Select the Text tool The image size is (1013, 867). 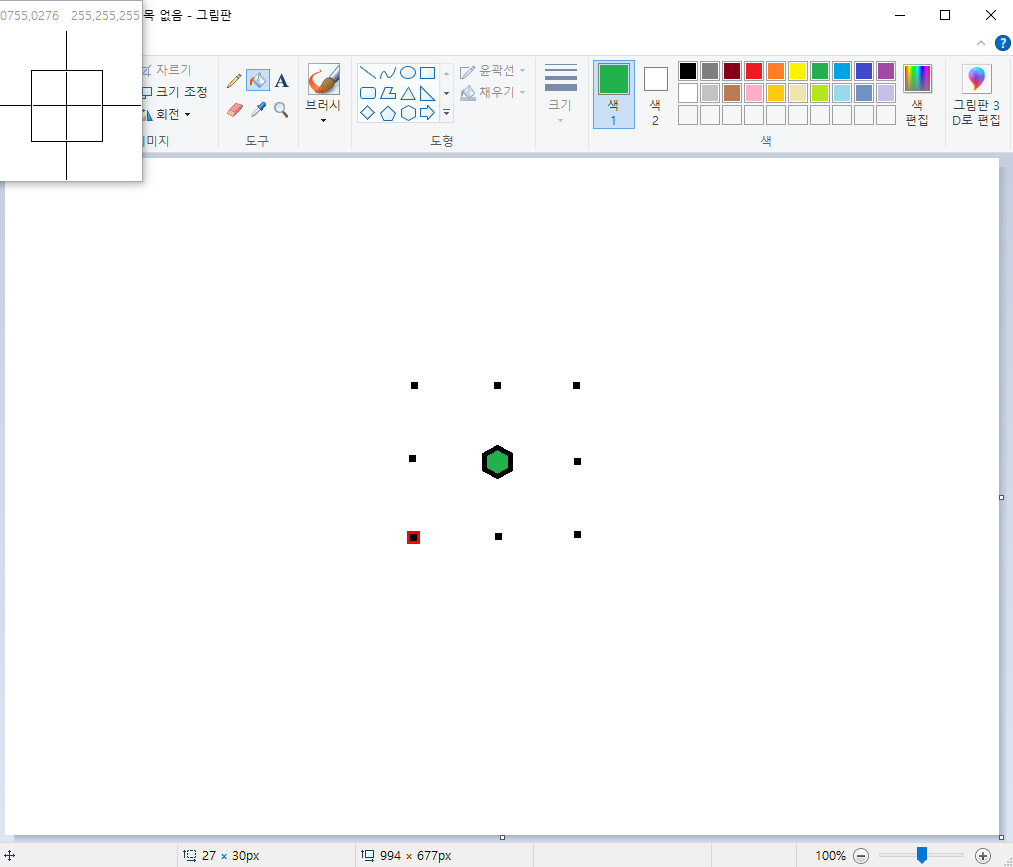[281, 81]
